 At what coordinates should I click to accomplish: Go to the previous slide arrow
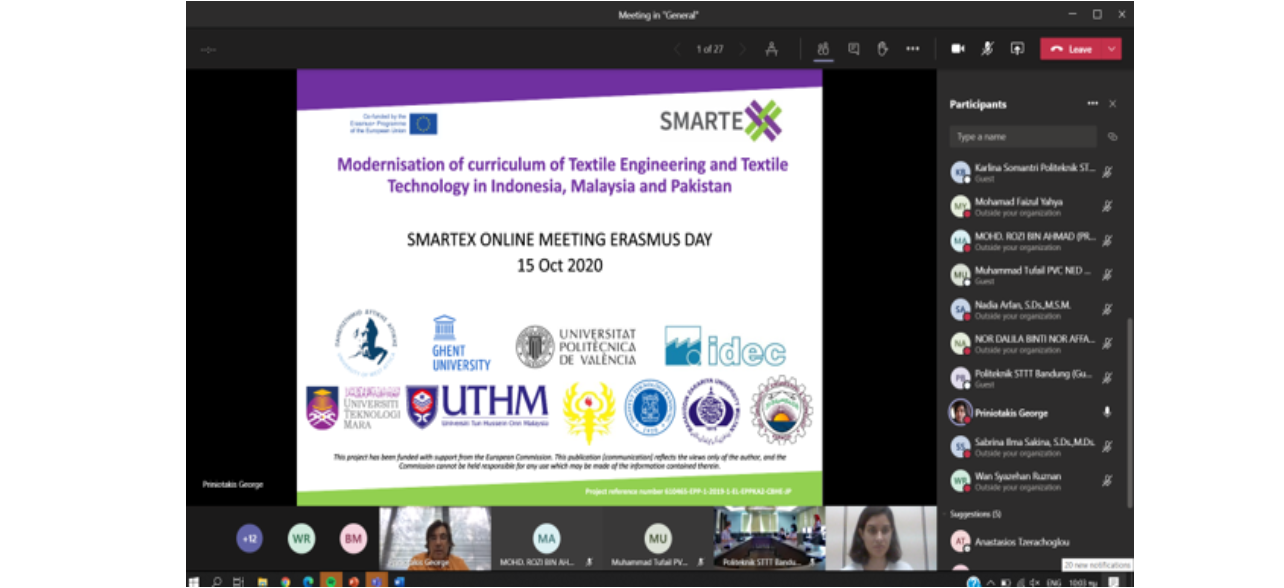[677, 49]
